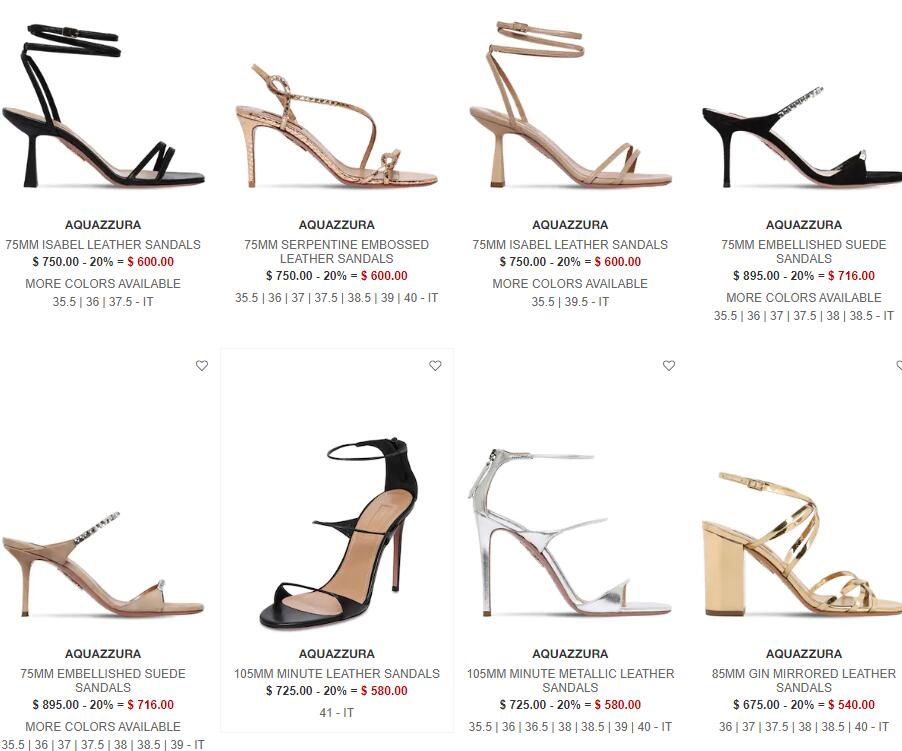
Task: Select black embellished suede mule image
Action: click(x=802, y=138)
